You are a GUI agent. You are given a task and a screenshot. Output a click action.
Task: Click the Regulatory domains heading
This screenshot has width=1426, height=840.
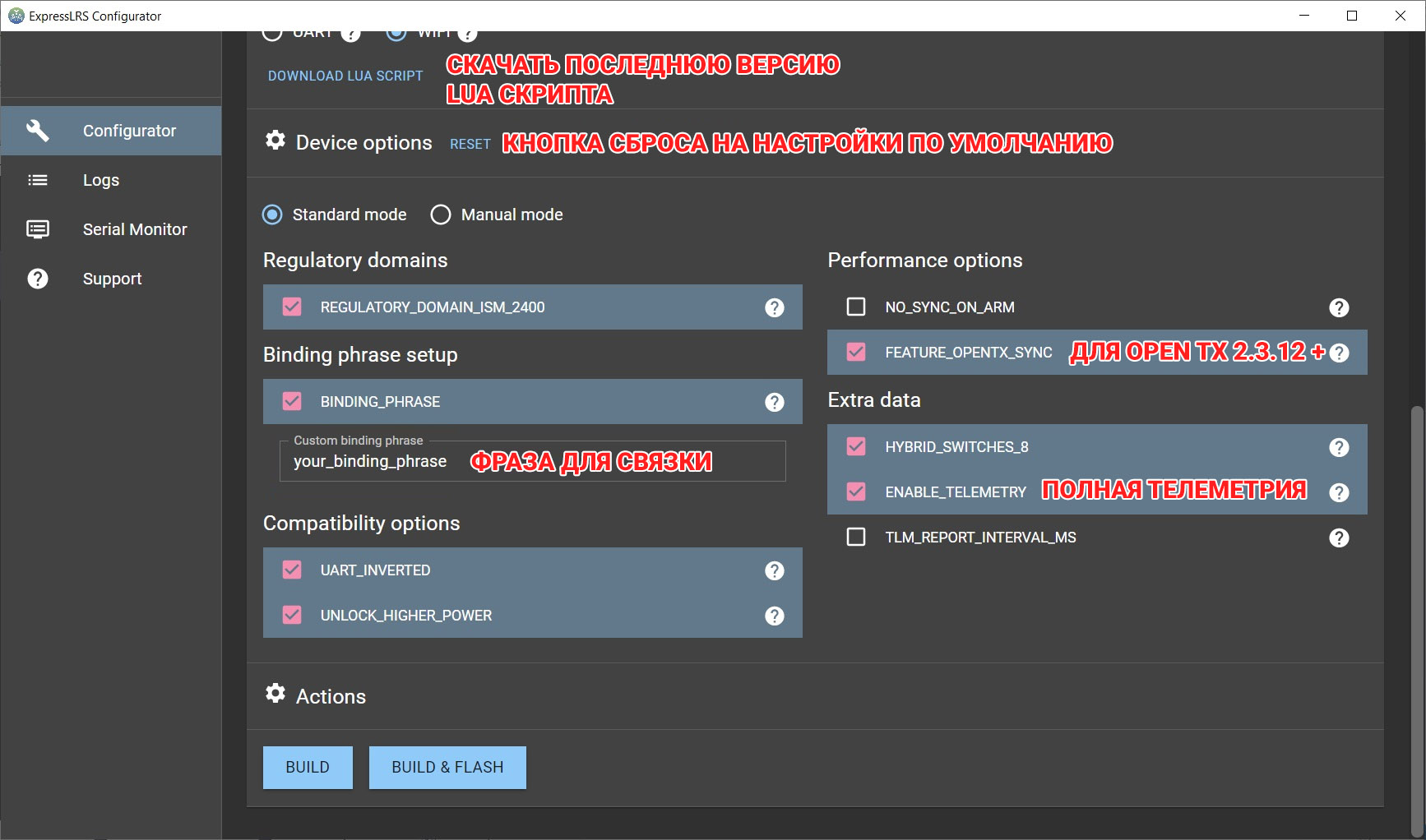(x=355, y=261)
